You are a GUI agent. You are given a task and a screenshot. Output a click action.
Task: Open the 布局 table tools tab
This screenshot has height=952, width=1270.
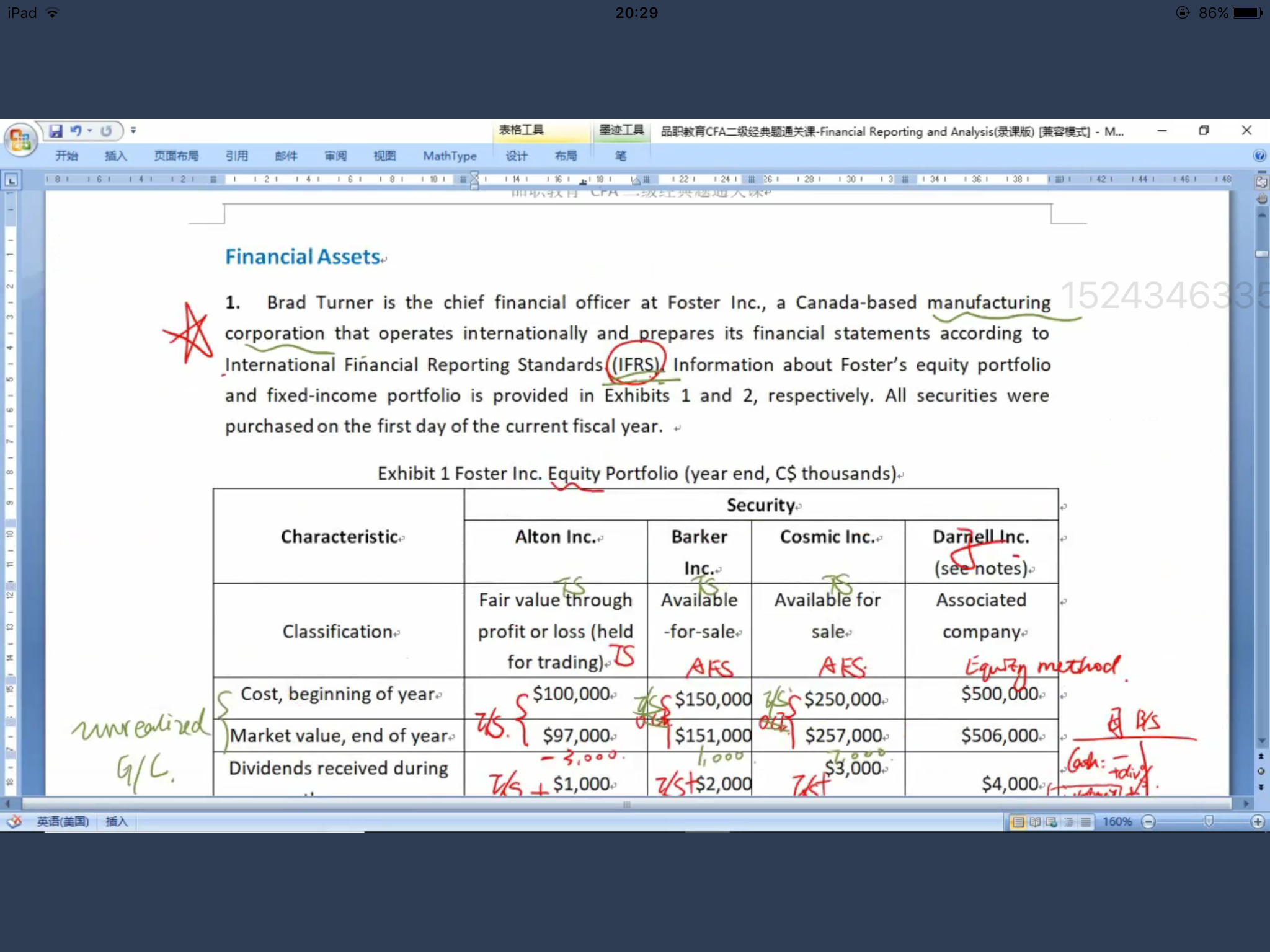pos(566,156)
